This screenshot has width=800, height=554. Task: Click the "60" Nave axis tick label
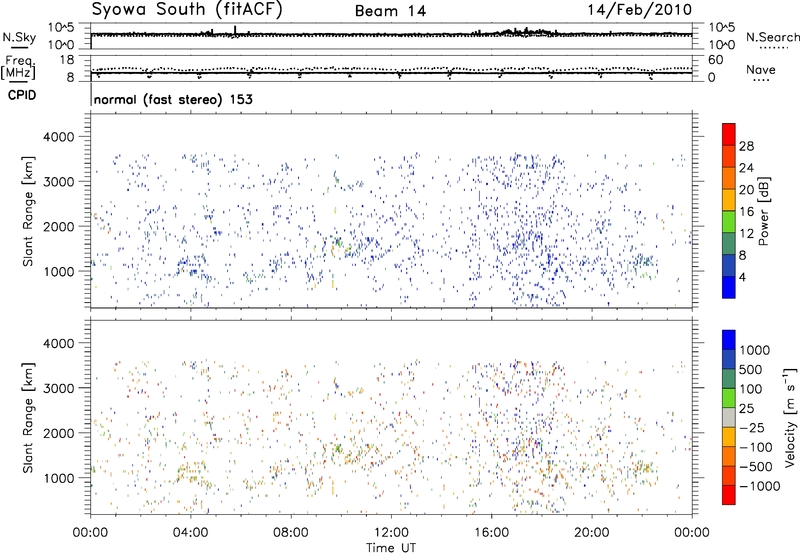click(x=715, y=60)
